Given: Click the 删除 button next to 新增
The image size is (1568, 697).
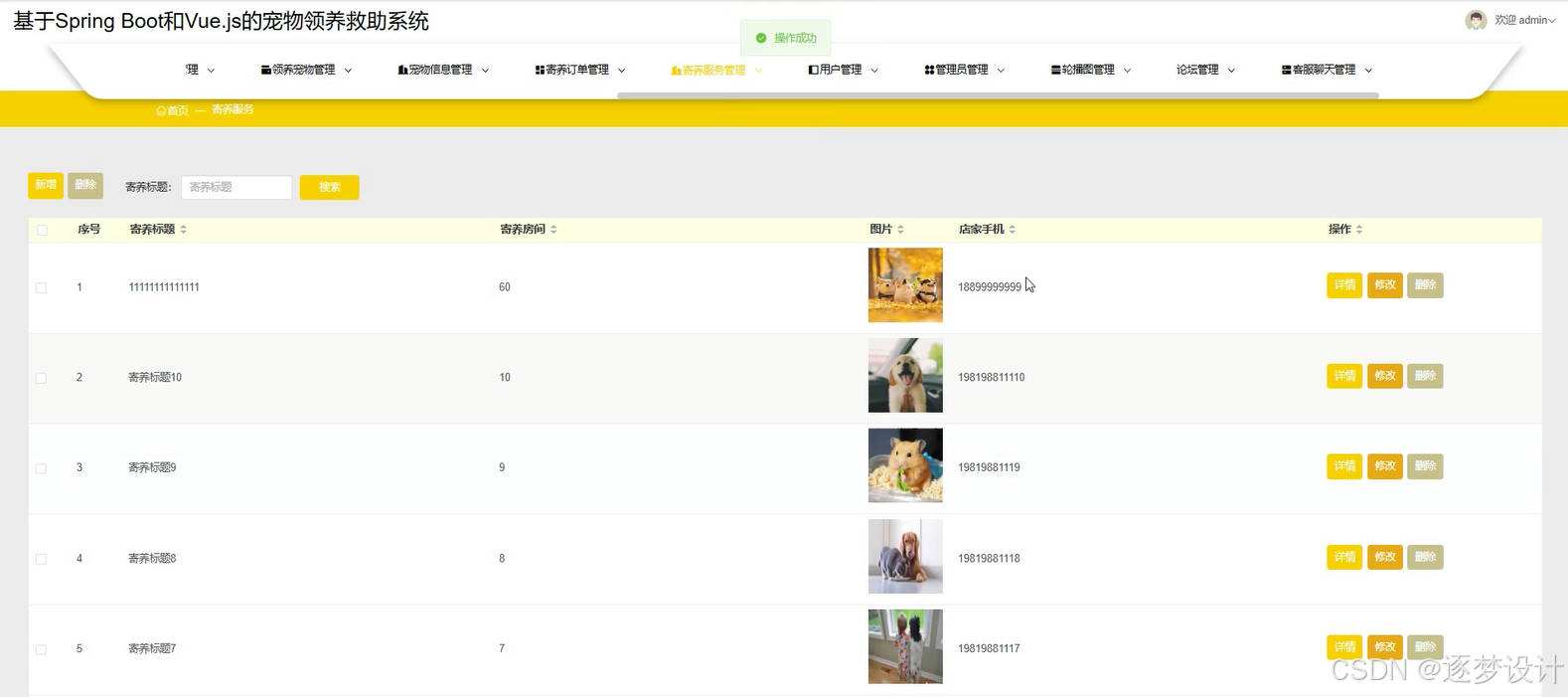Looking at the screenshot, I should 85,185.
